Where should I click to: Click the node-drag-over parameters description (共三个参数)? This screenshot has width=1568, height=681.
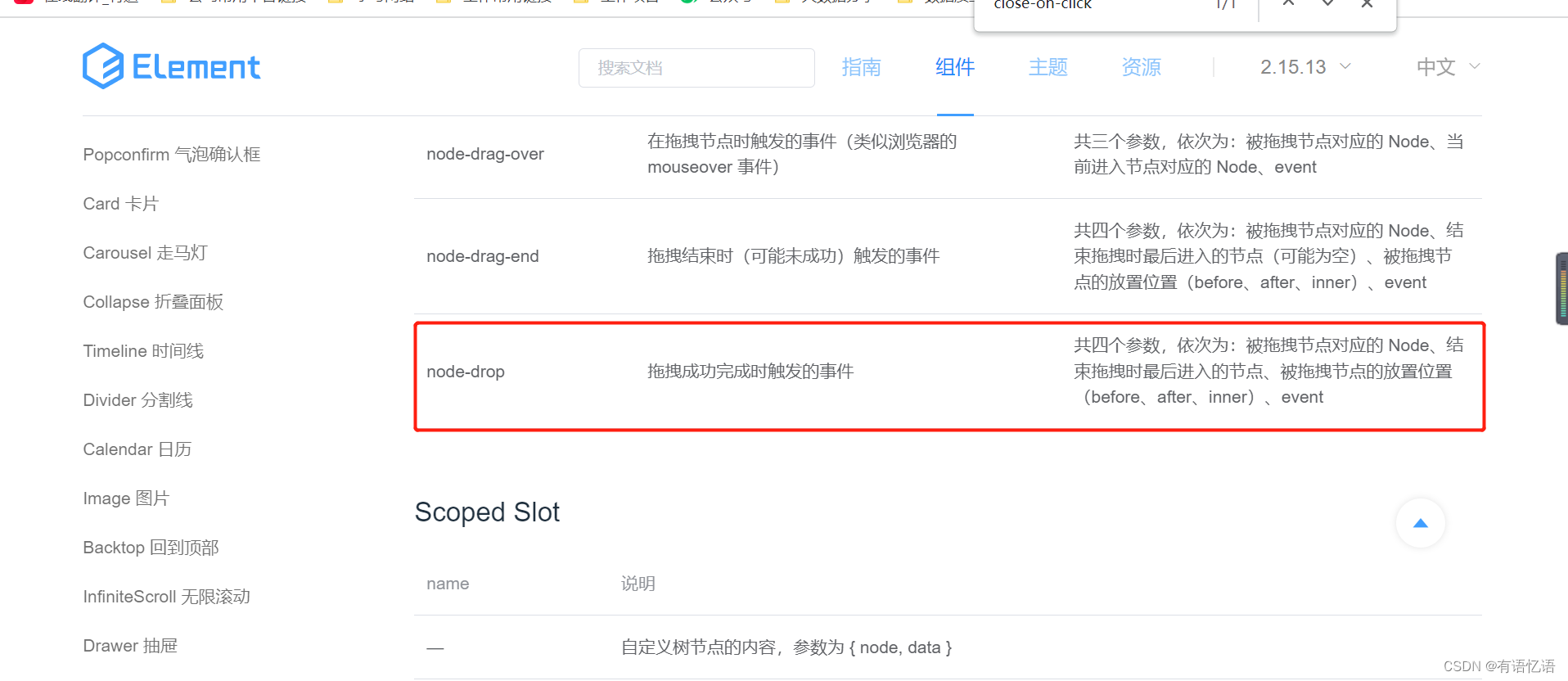click(x=1268, y=154)
